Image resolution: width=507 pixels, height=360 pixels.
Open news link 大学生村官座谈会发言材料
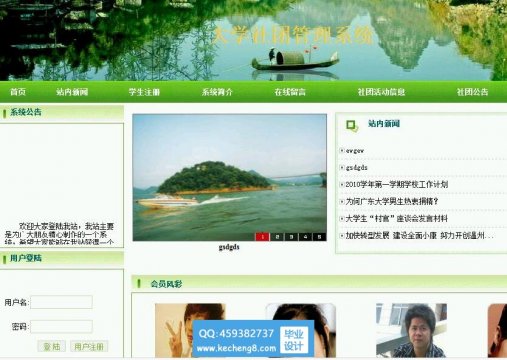pyautogui.click(x=396, y=219)
